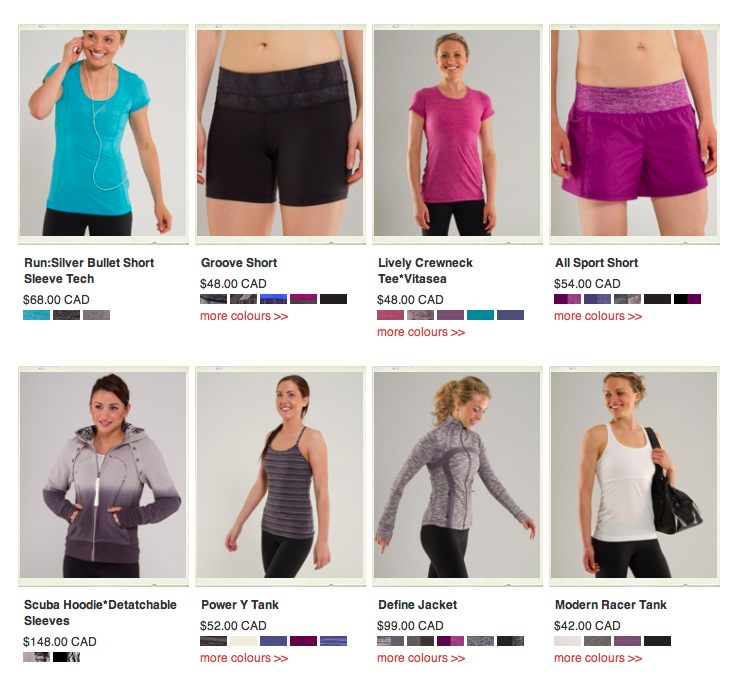The image size is (736, 681).
Task: View the Define Jacket product image
Action: coord(457,475)
